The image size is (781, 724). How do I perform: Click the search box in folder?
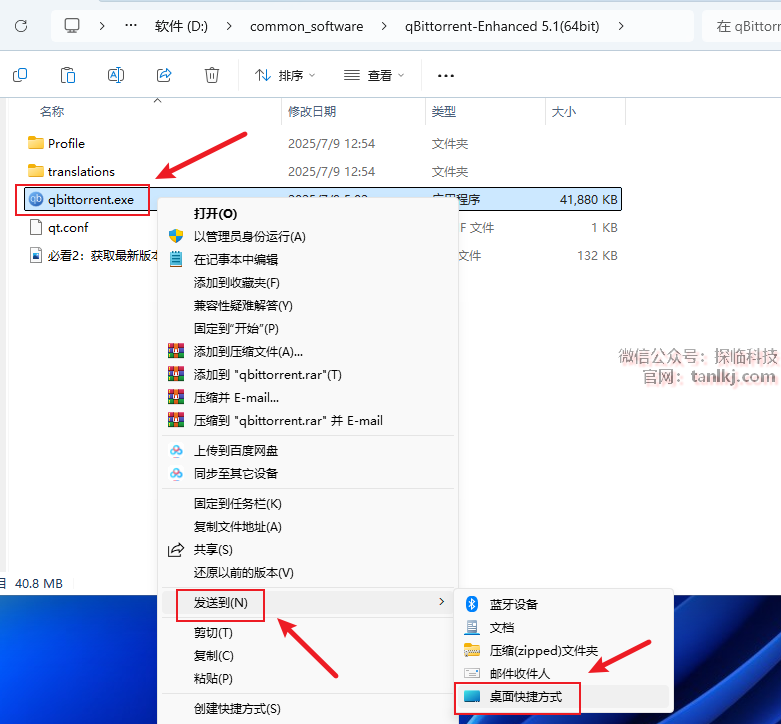(742, 26)
